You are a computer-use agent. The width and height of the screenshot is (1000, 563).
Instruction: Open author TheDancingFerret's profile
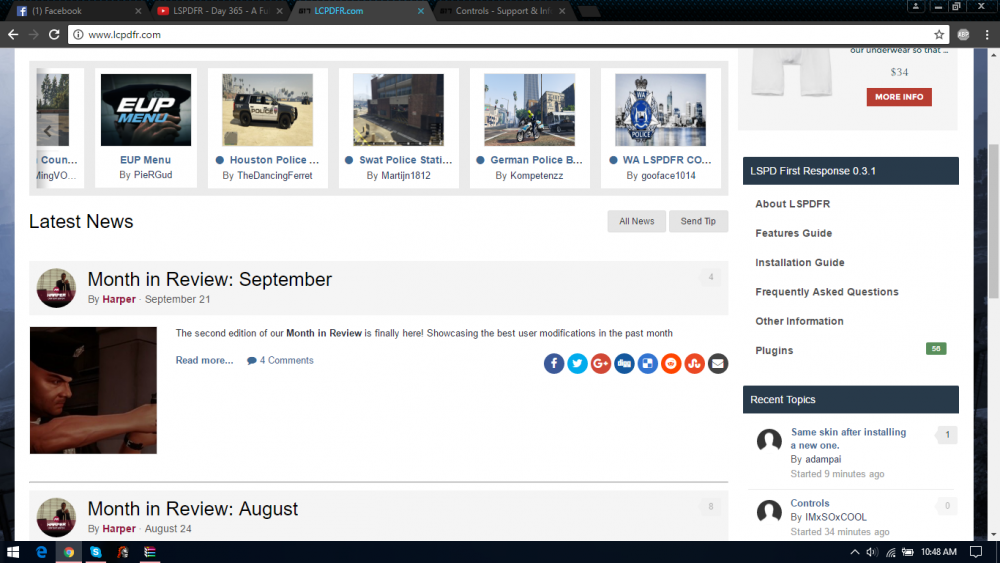275,175
